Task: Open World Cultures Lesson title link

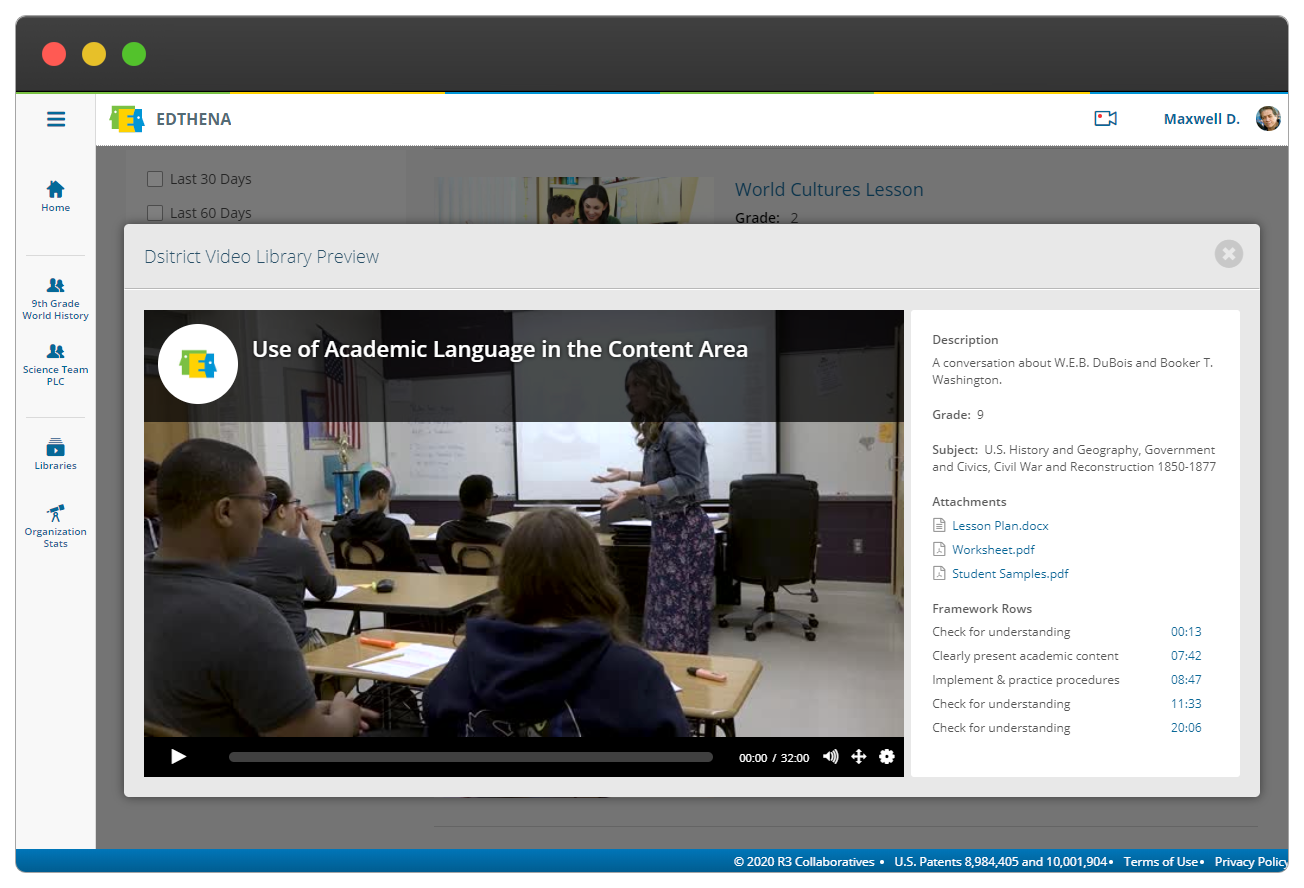Action: click(x=829, y=190)
